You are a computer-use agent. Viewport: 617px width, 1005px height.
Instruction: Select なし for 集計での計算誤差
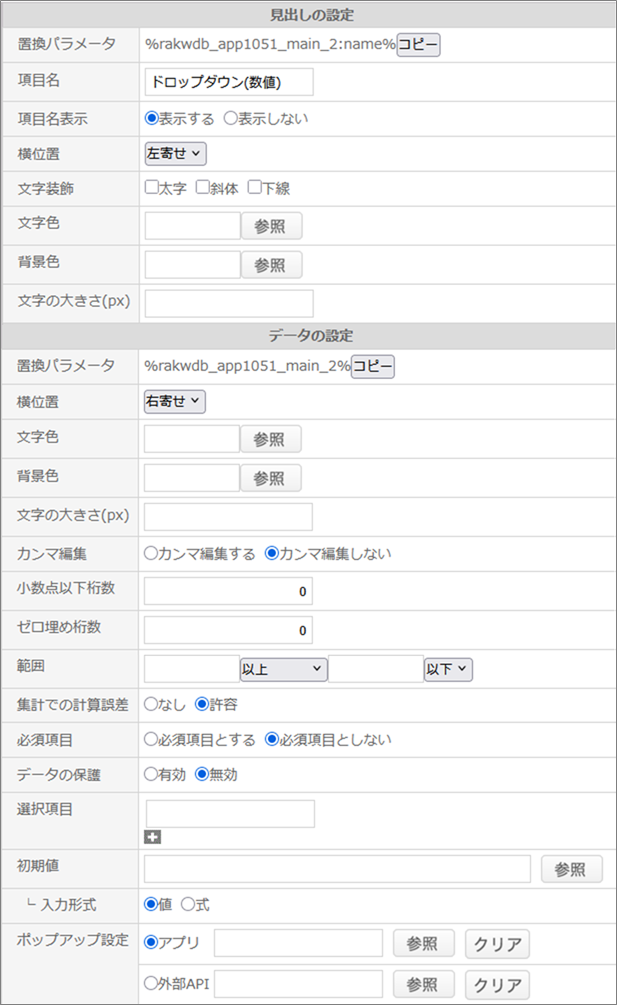pos(152,704)
